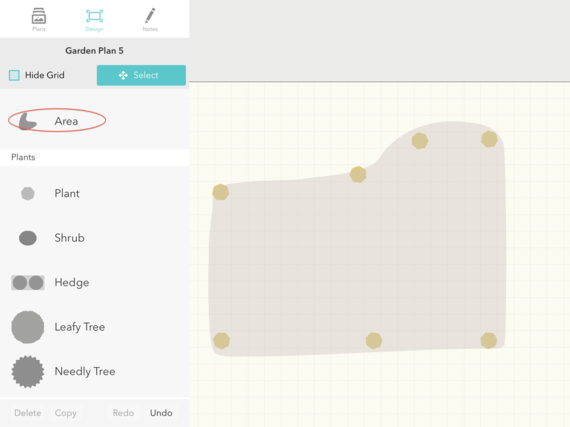Click the Garden Plan 5 title
The image size is (570, 427).
point(95,51)
